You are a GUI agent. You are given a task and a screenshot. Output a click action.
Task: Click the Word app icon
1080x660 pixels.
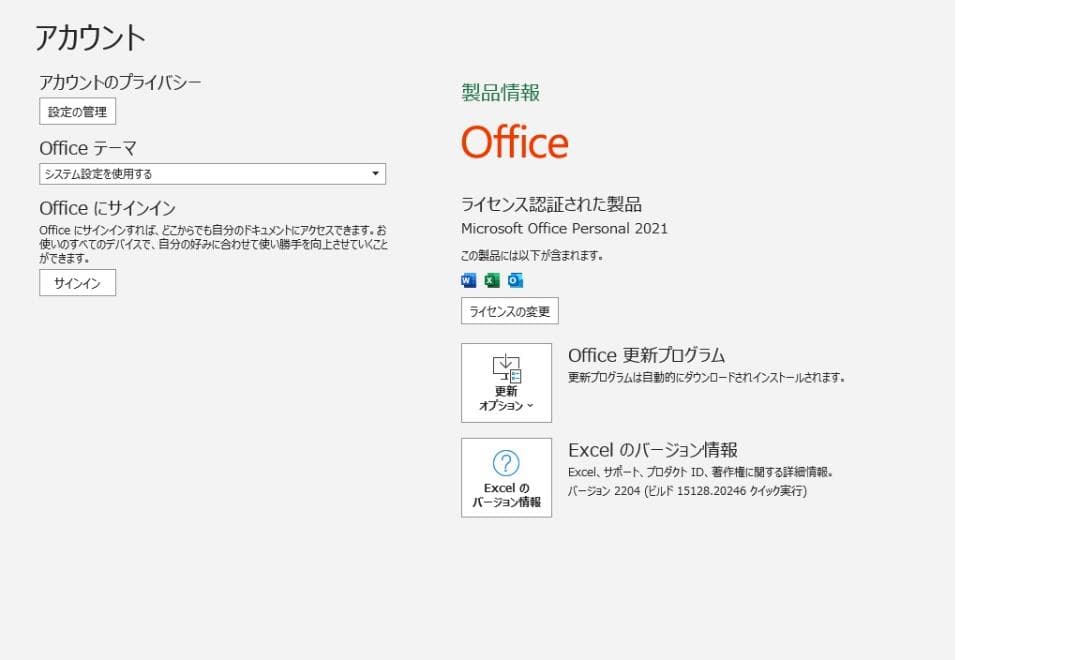point(468,280)
